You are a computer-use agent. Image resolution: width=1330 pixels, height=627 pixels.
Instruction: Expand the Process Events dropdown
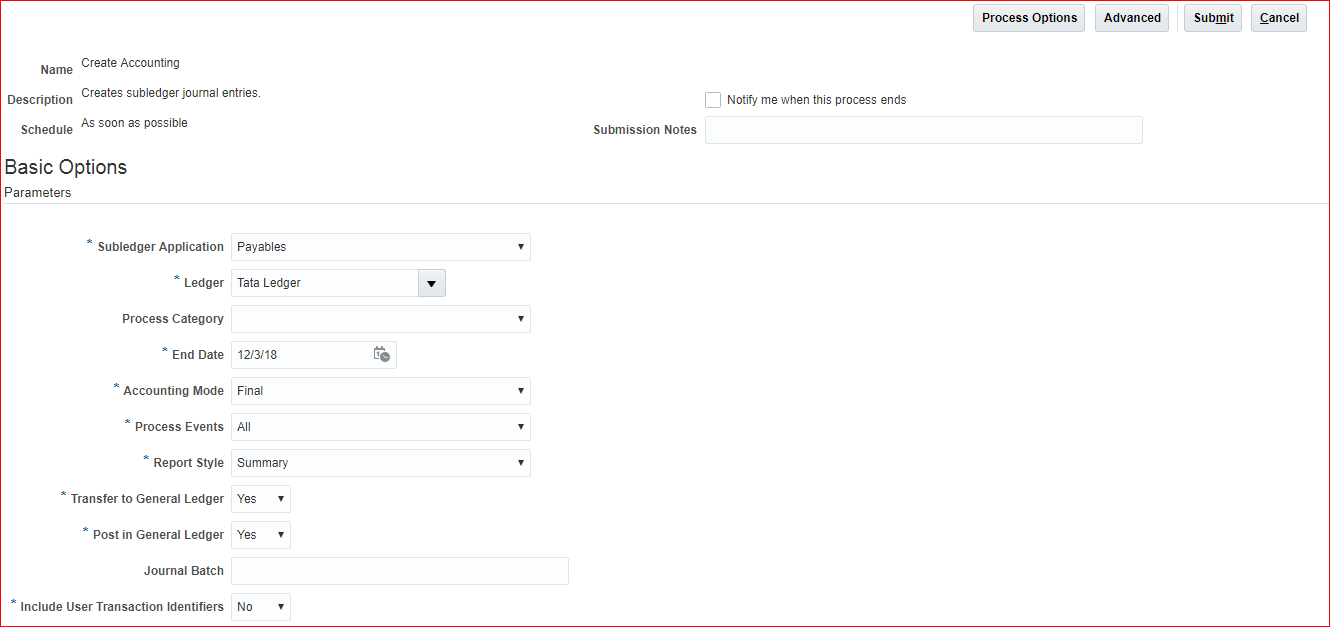point(380,427)
